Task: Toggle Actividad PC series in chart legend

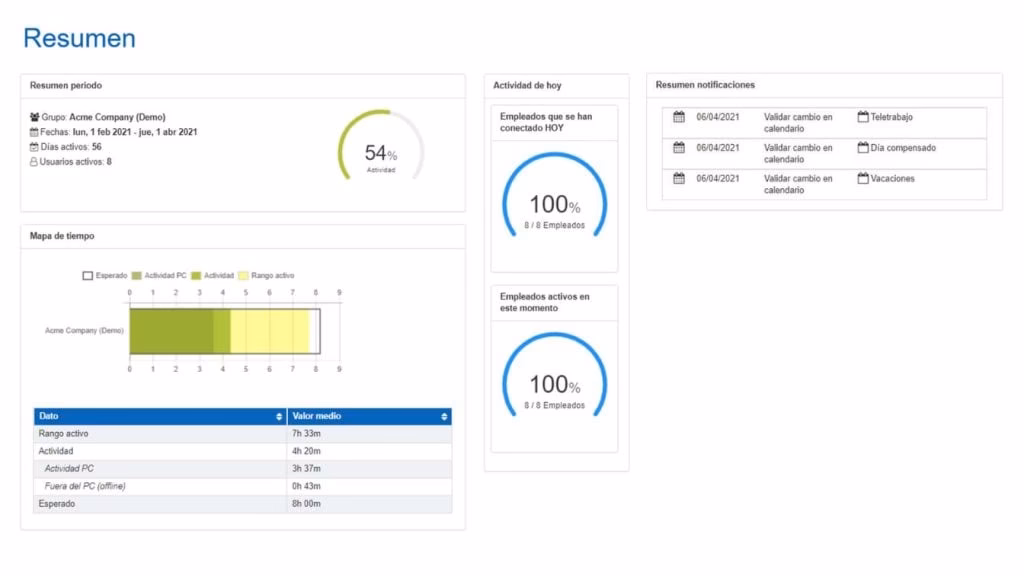Action: point(137,275)
